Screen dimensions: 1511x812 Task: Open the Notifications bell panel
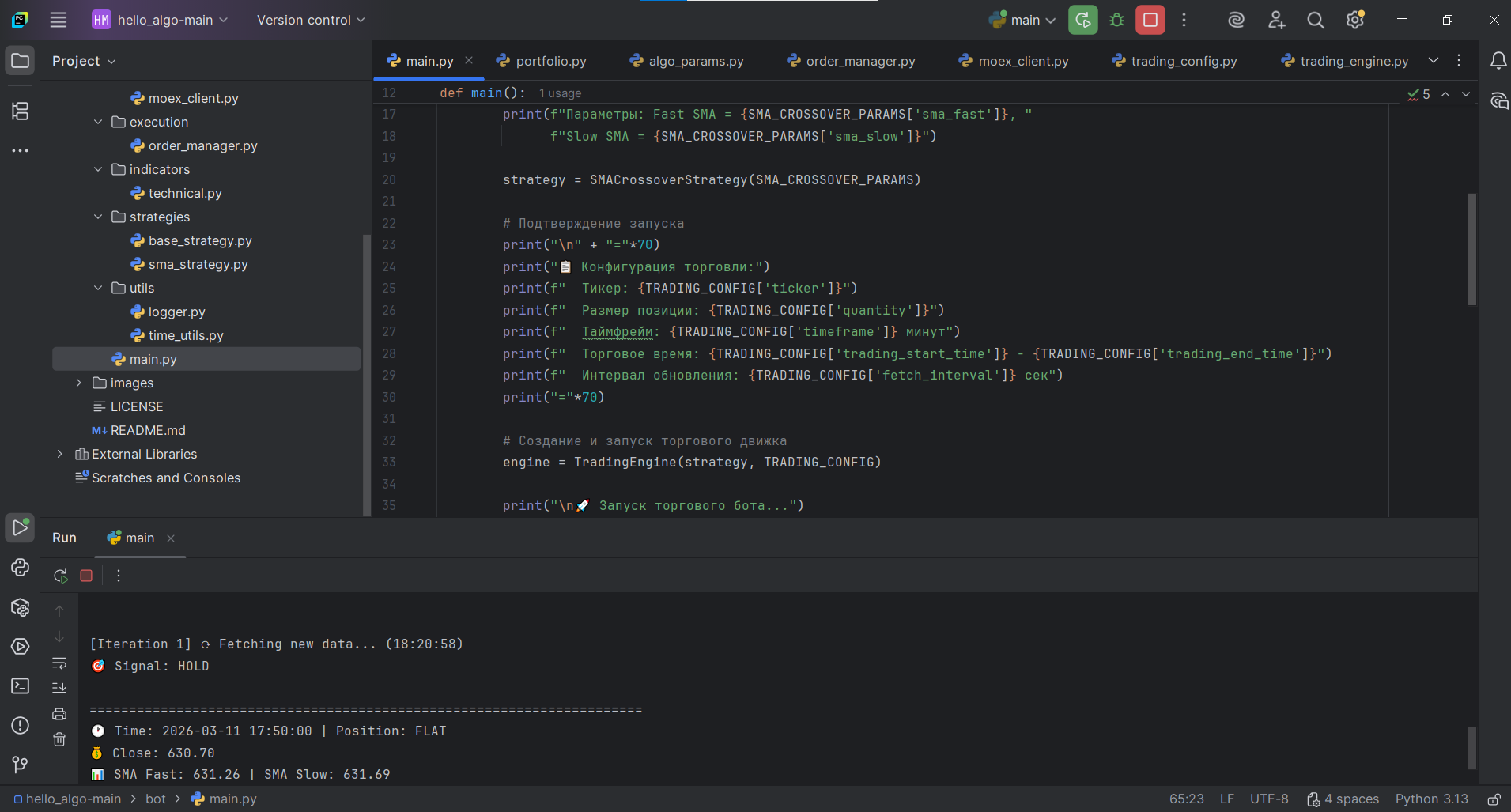[1498, 61]
